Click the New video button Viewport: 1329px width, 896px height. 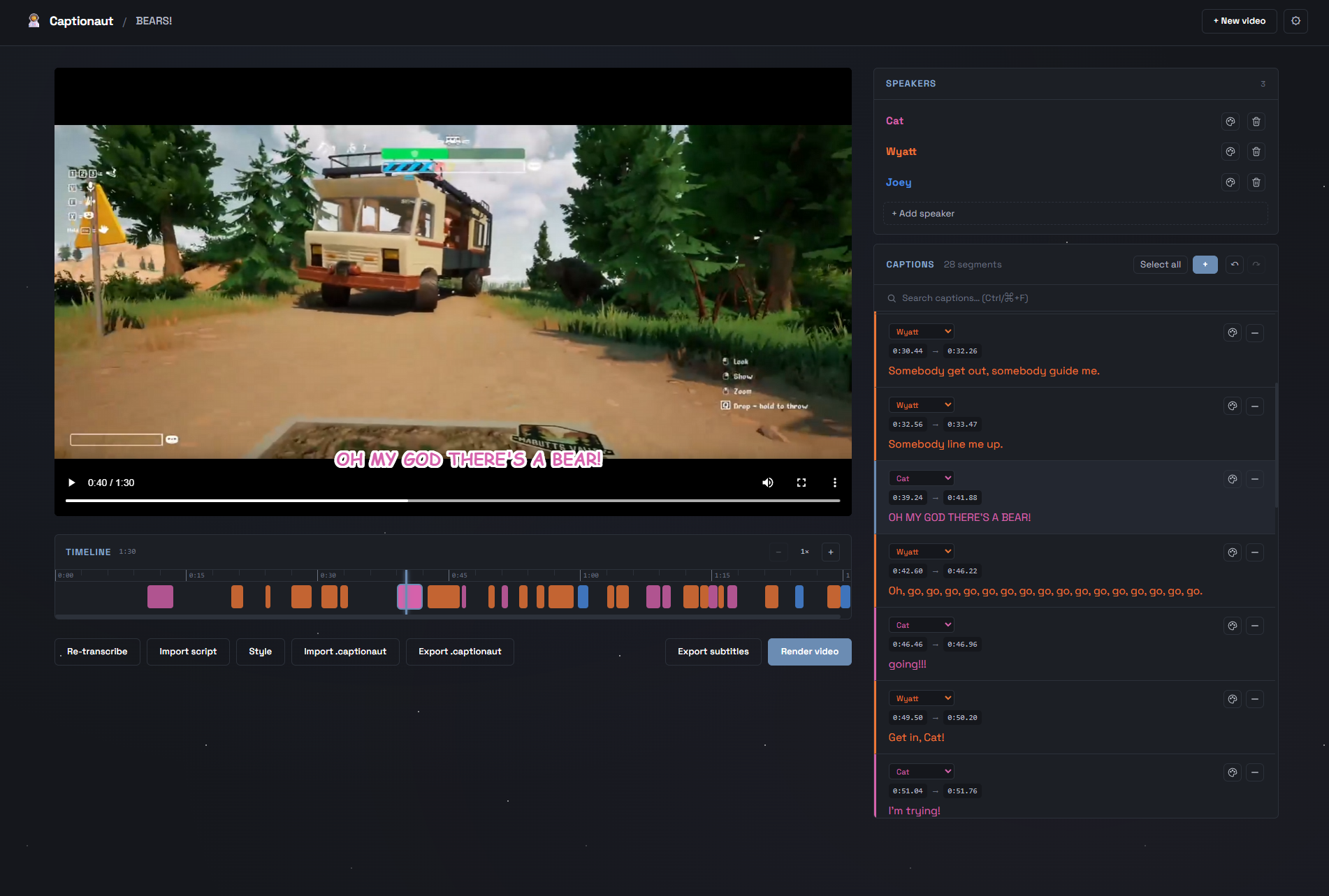[1239, 21]
